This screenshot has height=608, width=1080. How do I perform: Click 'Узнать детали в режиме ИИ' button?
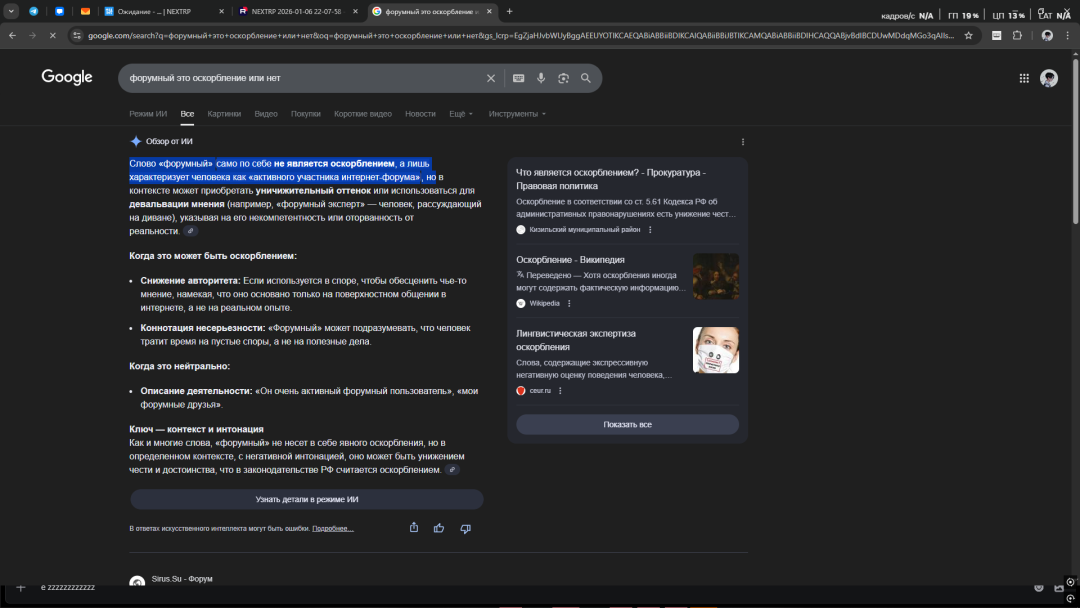pyautogui.click(x=307, y=499)
